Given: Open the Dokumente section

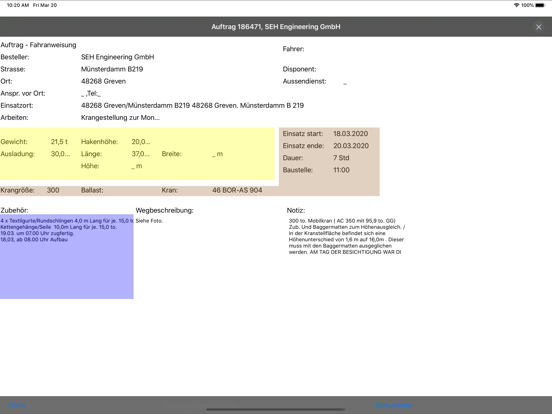Looking at the screenshot, I should coord(394,405).
